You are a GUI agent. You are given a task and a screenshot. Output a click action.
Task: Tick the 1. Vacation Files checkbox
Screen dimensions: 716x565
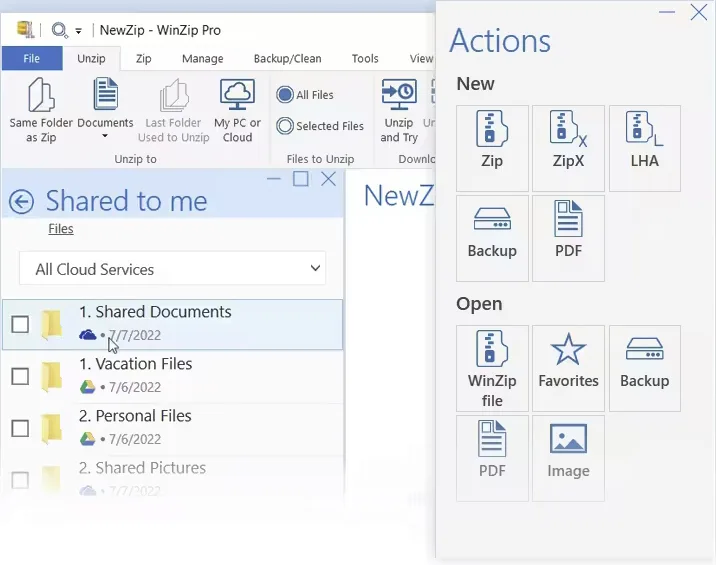20,376
